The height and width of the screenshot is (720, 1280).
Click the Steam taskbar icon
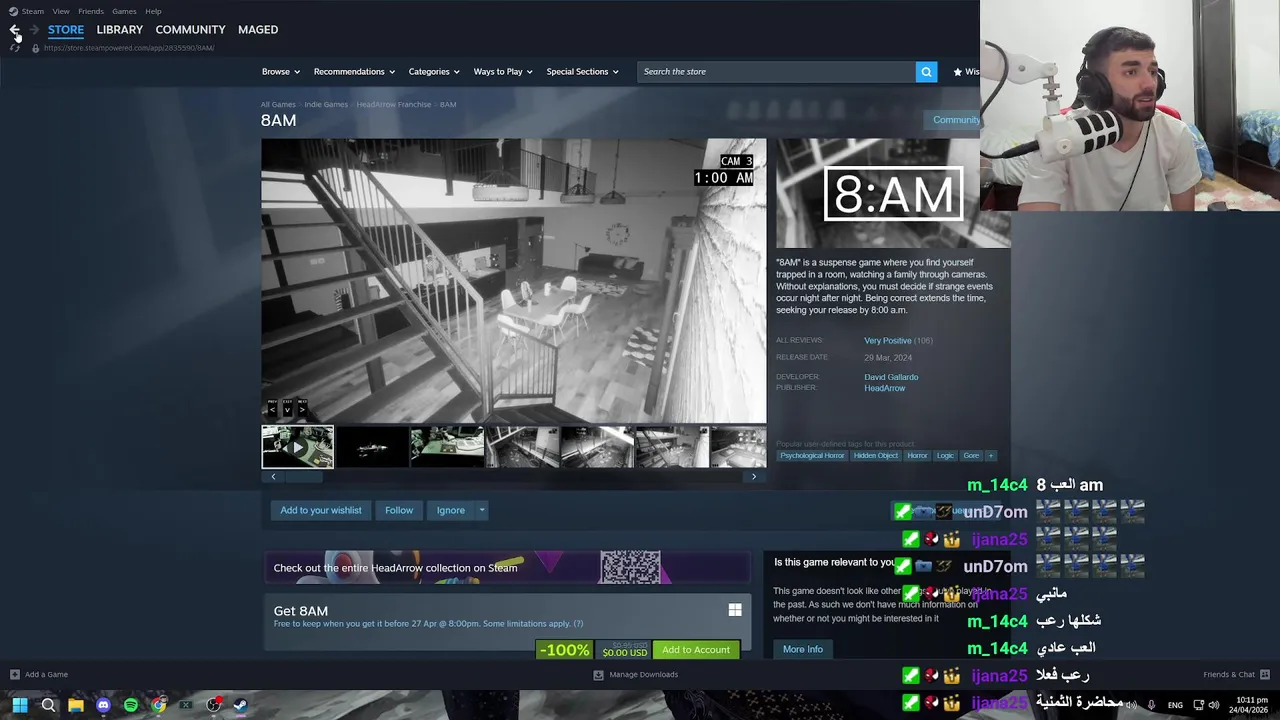[241, 705]
